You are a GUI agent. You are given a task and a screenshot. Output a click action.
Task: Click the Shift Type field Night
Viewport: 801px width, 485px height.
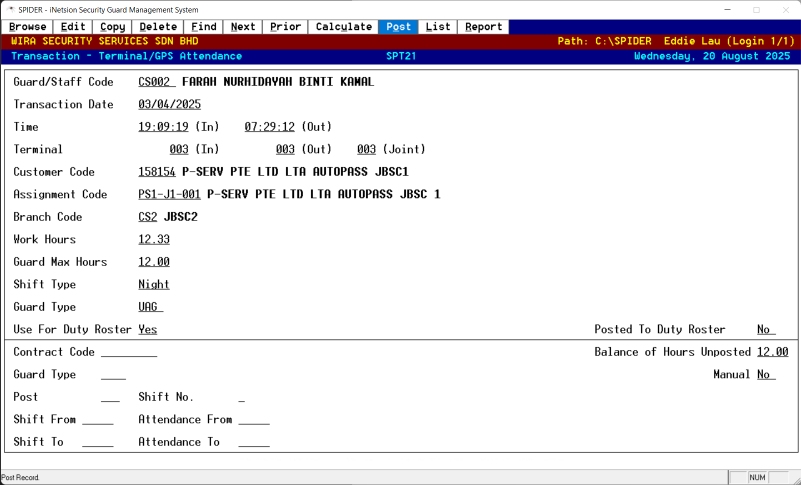coord(154,284)
